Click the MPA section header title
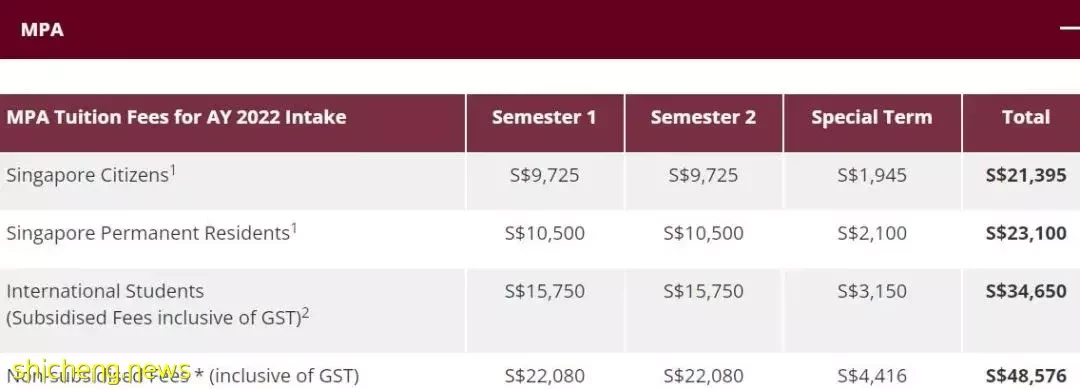 (42, 30)
